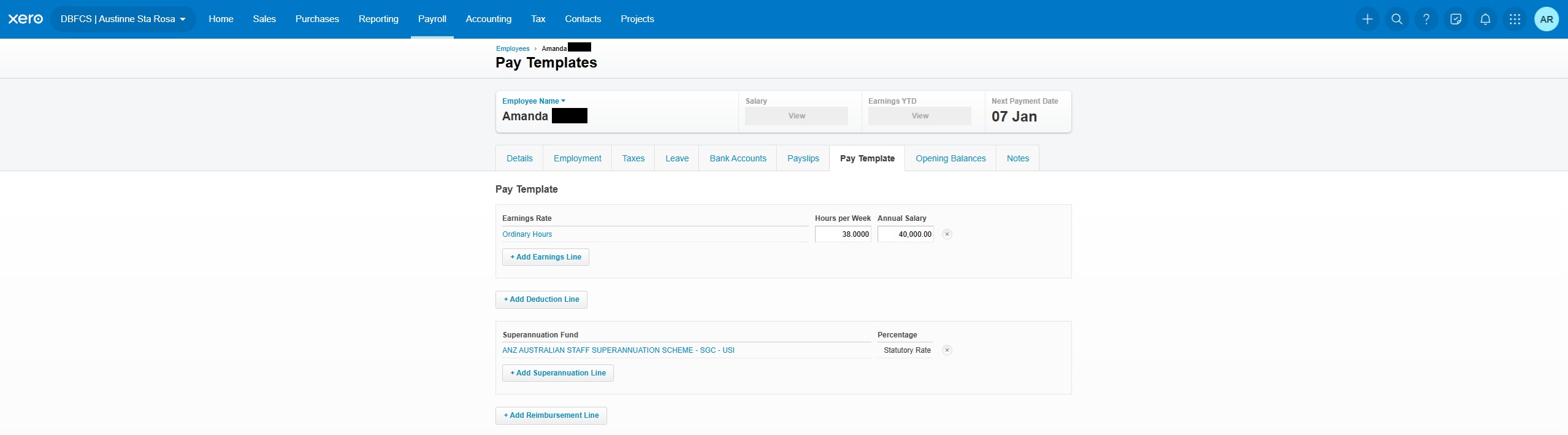Click the Earnings YTD View button
1568x435 pixels.
[920, 116]
